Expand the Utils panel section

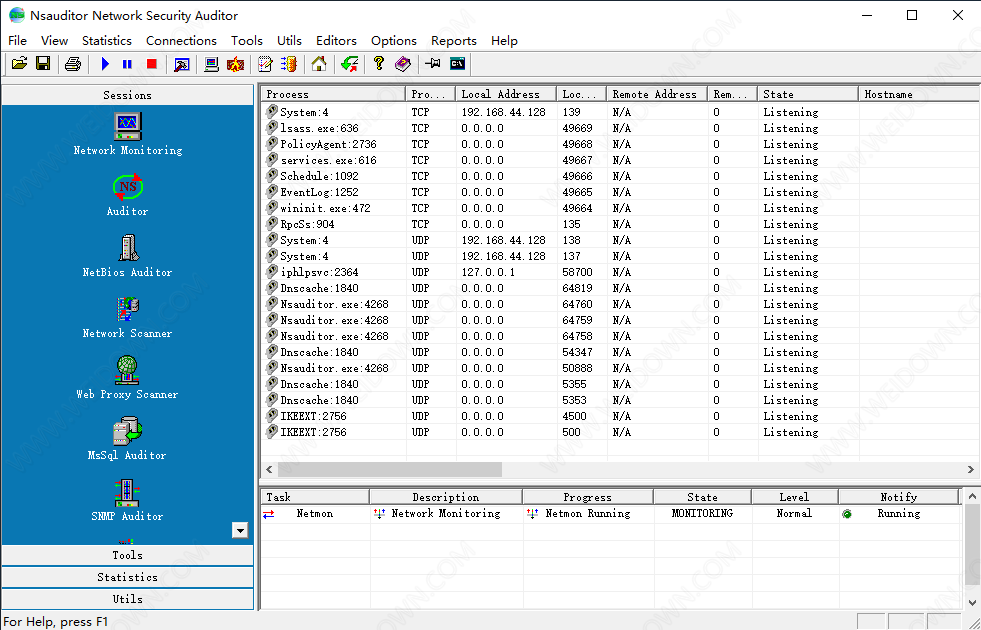point(128,599)
